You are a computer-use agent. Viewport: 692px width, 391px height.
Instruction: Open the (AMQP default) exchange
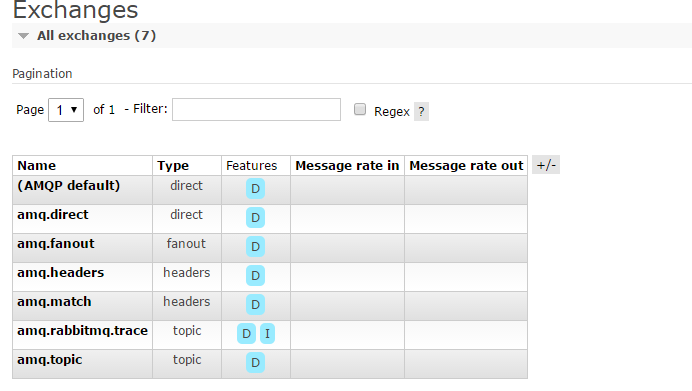pos(68,185)
